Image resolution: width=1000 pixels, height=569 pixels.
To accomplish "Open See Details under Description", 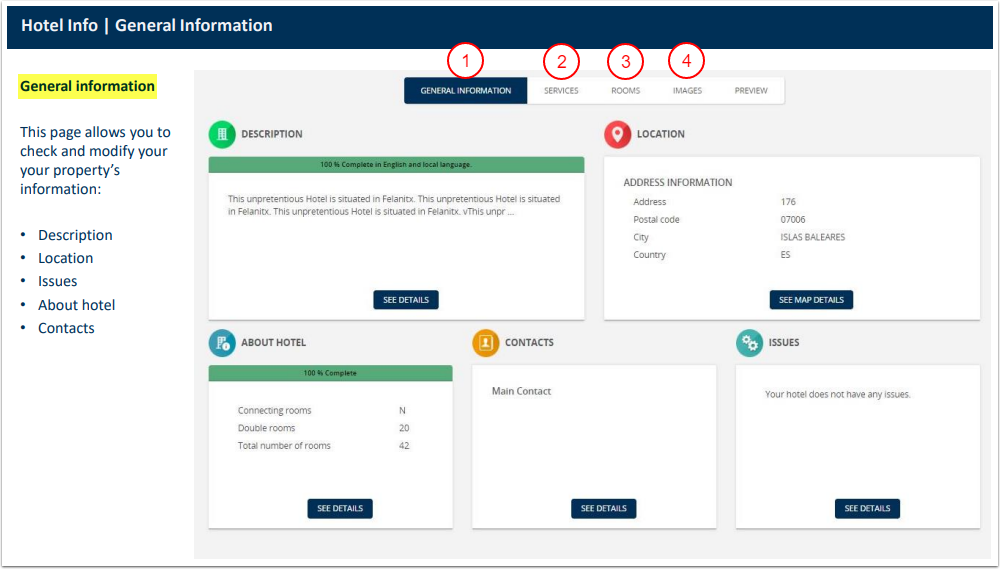I will (x=406, y=300).
